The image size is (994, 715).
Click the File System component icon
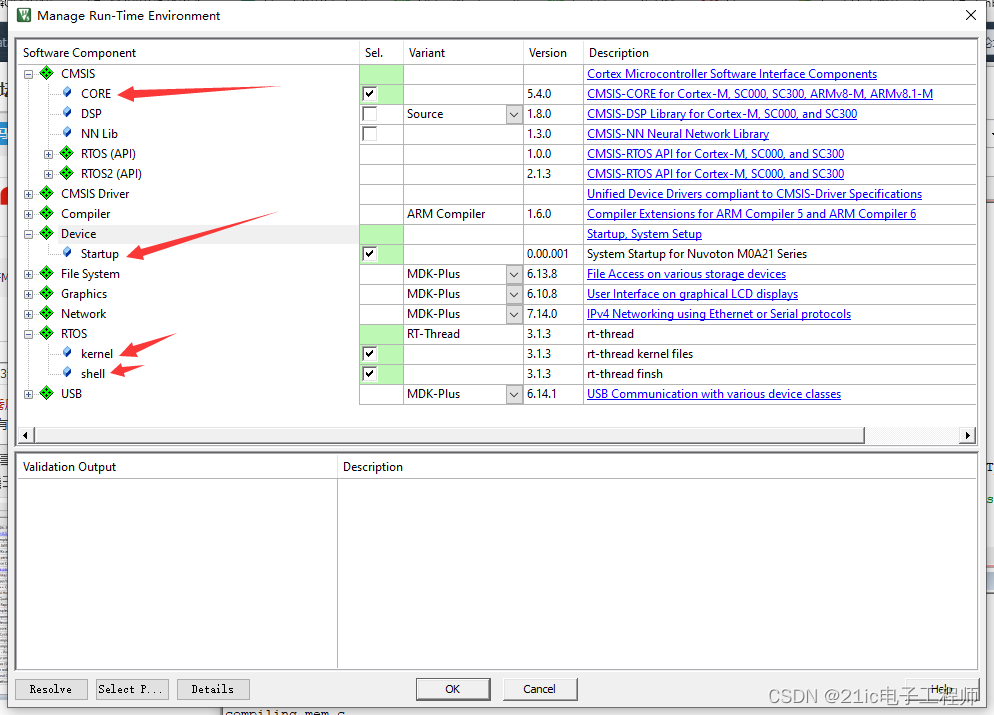point(46,273)
